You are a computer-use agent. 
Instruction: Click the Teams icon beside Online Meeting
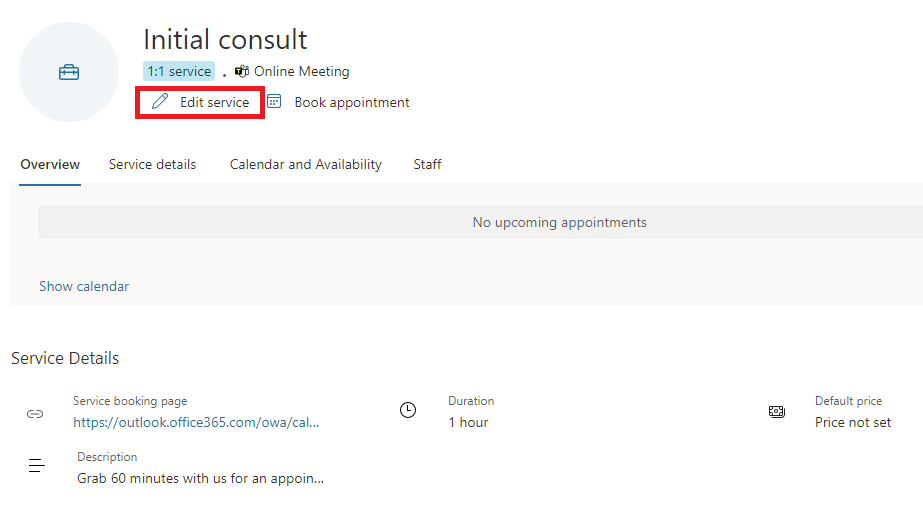pyautogui.click(x=241, y=71)
